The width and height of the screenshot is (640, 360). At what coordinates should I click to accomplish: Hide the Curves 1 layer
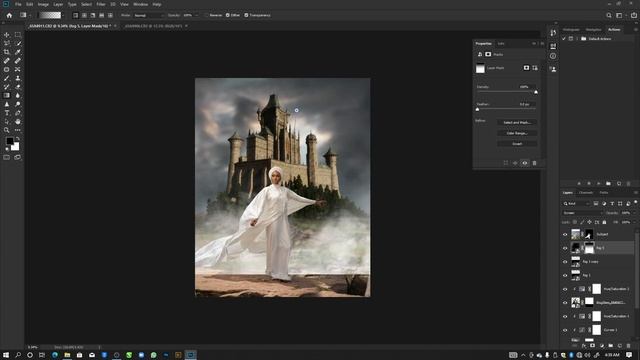click(x=565, y=330)
